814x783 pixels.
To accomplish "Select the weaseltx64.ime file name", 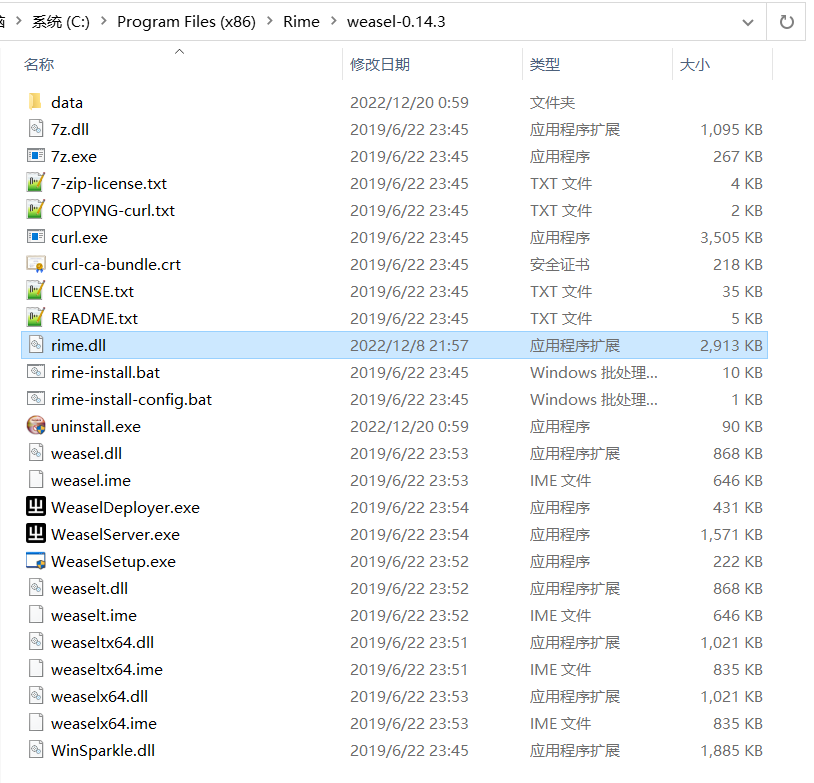I will (106, 669).
